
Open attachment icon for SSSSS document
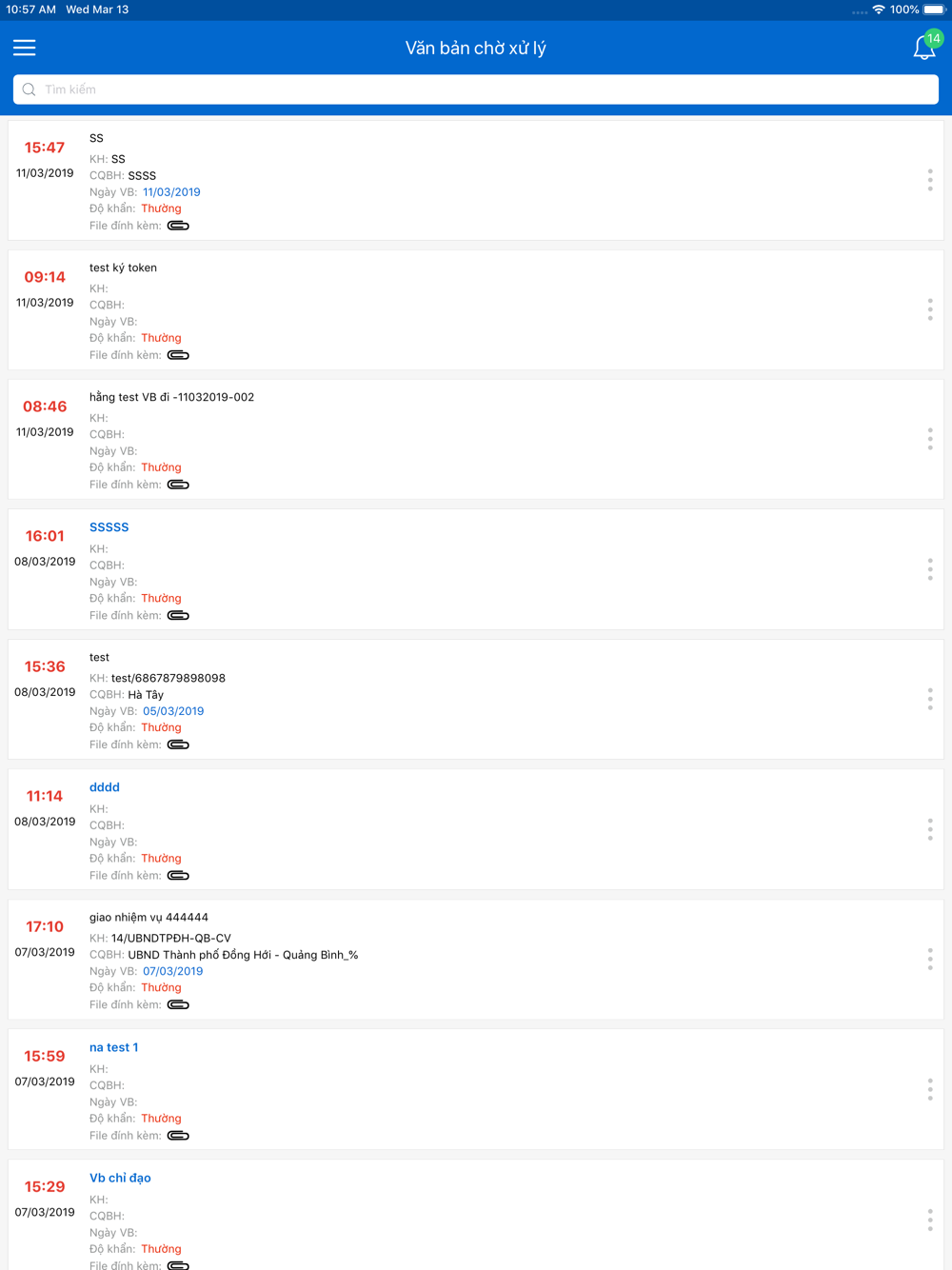178,615
